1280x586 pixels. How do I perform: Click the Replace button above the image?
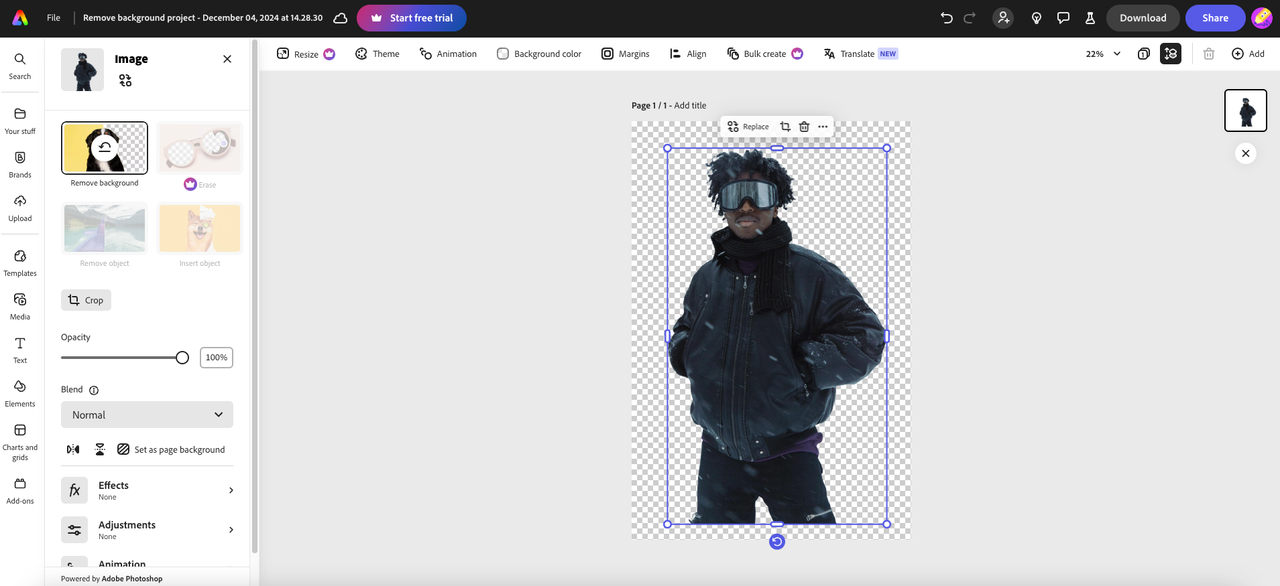tap(748, 127)
